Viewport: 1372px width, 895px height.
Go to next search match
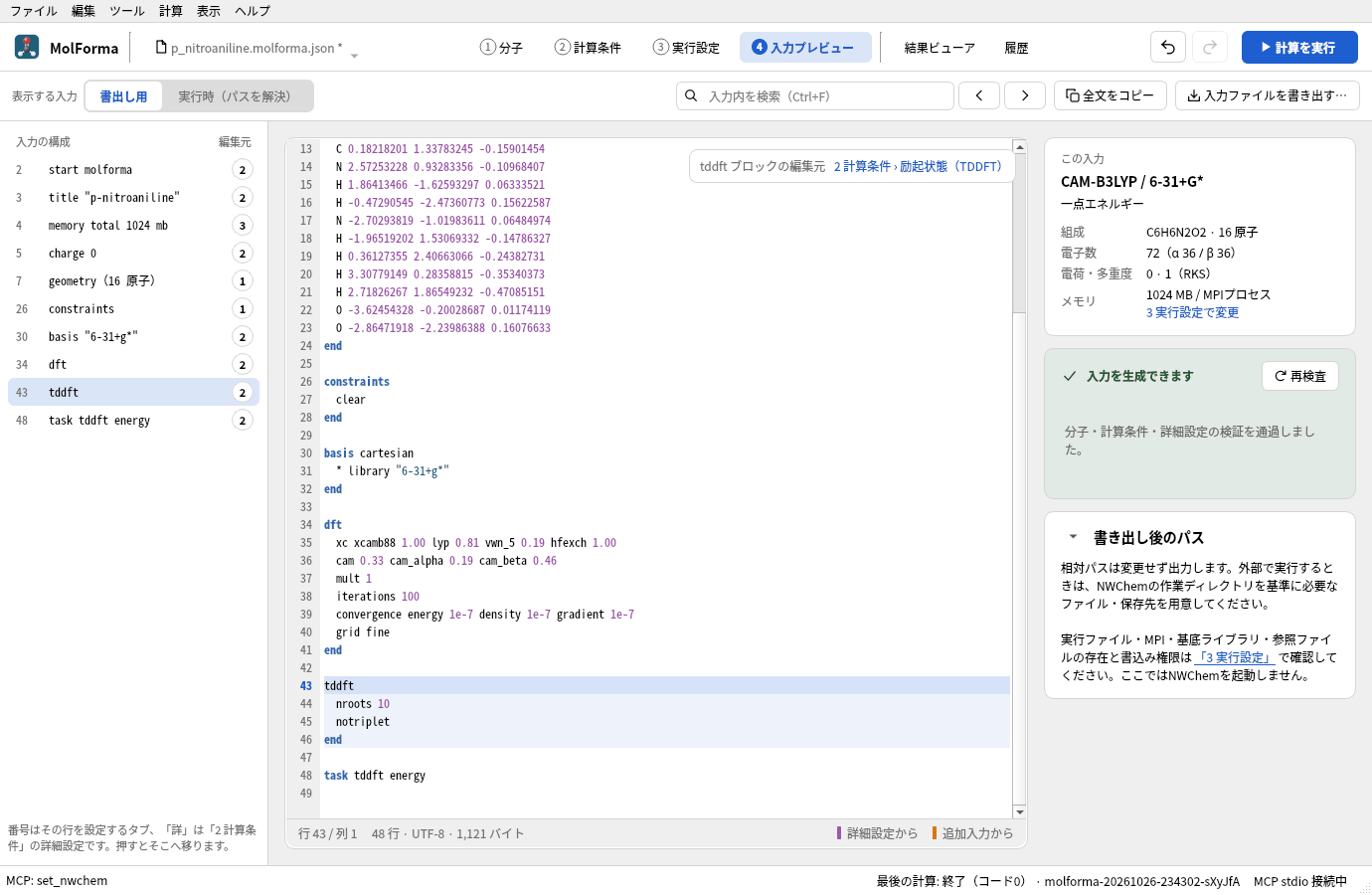(x=1025, y=95)
